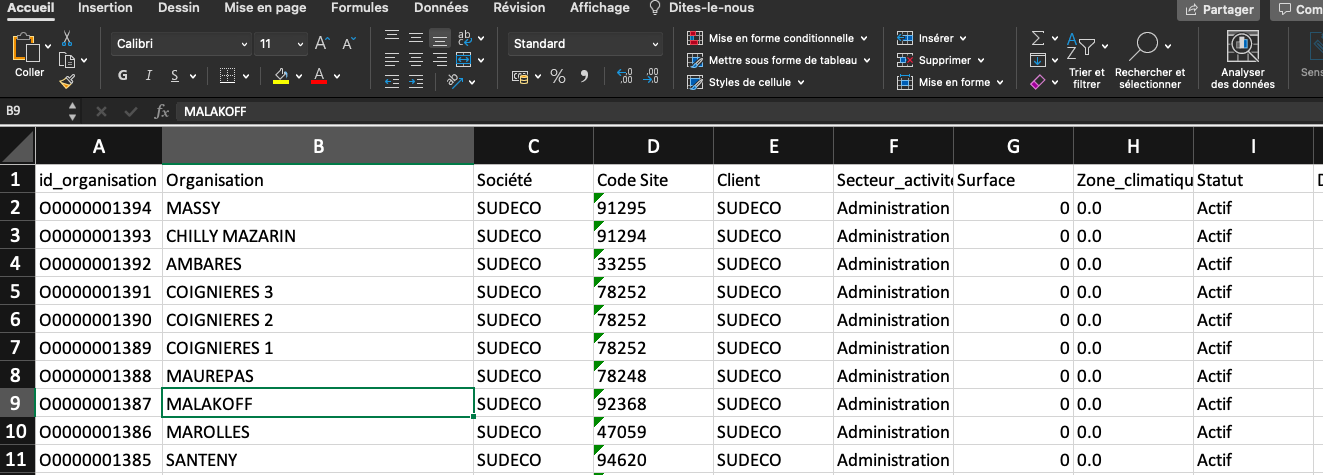Toggle bold G formatting
1323x475 pixels.
123,76
